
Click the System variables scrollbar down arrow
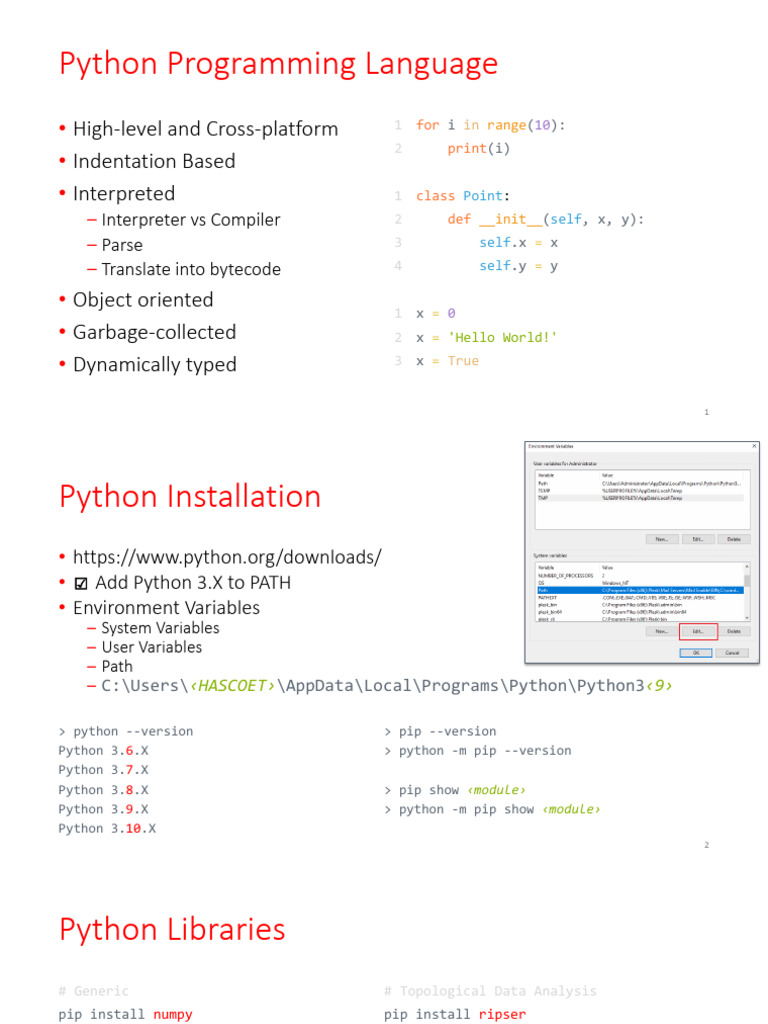747,618
